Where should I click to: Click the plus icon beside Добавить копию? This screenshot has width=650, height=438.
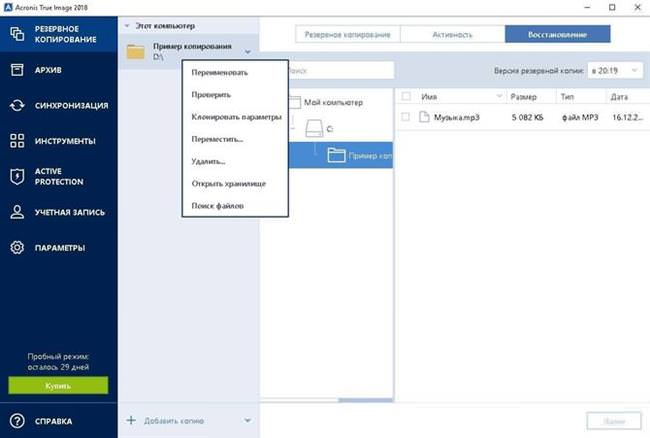[131, 420]
